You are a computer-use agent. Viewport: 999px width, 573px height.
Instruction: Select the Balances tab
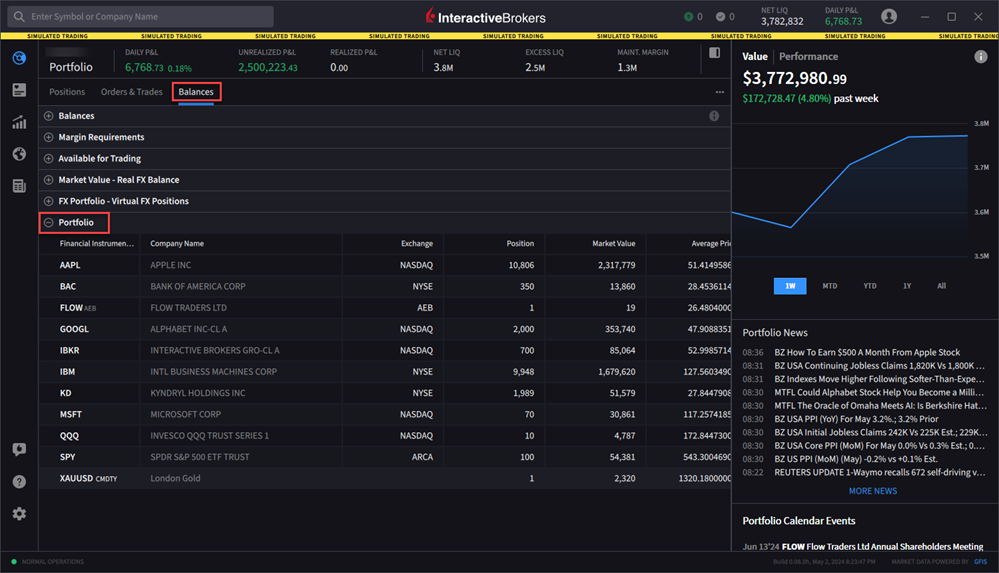196,92
